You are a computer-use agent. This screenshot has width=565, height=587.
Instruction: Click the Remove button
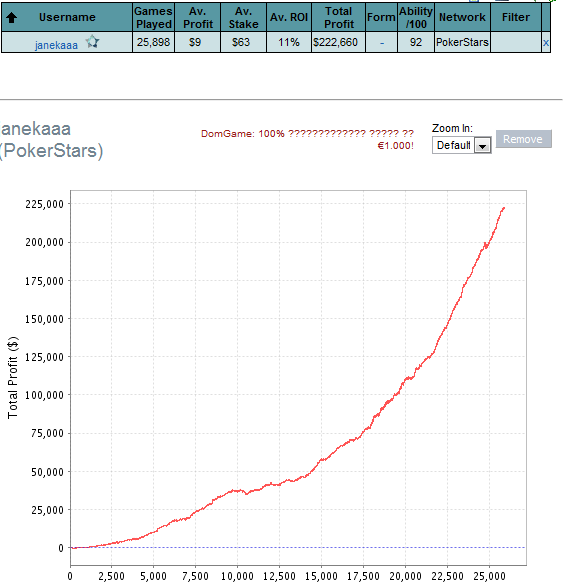tap(523, 139)
